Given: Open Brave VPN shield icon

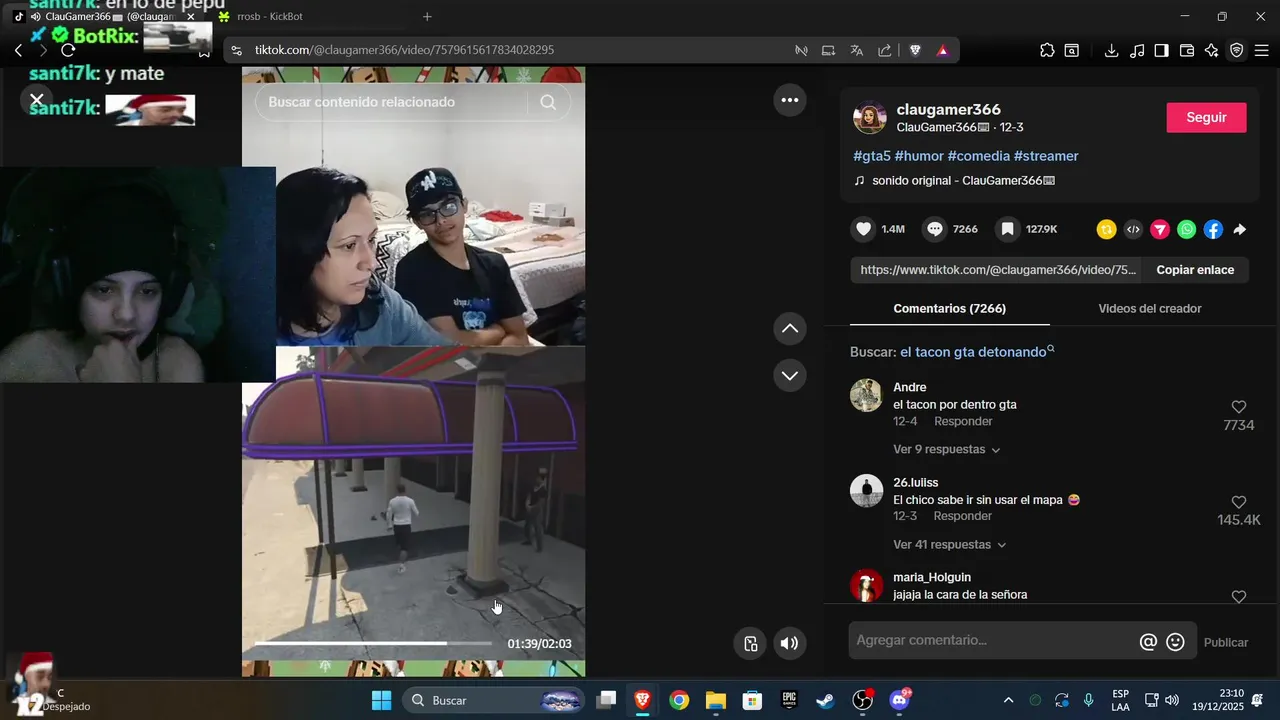Looking at the screenshot, I should [1237, 50].
